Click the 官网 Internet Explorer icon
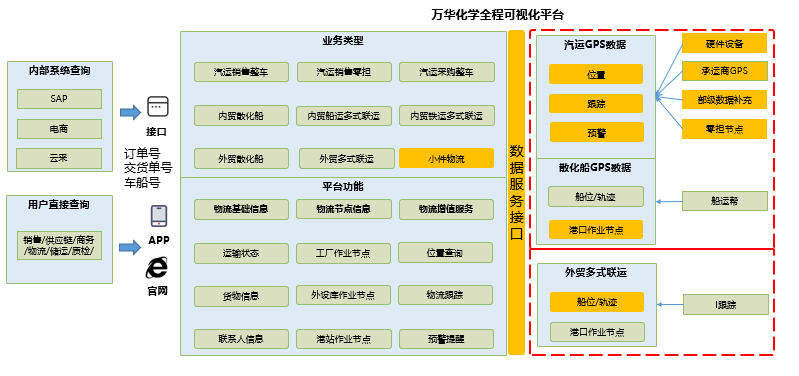 [156, 268]
